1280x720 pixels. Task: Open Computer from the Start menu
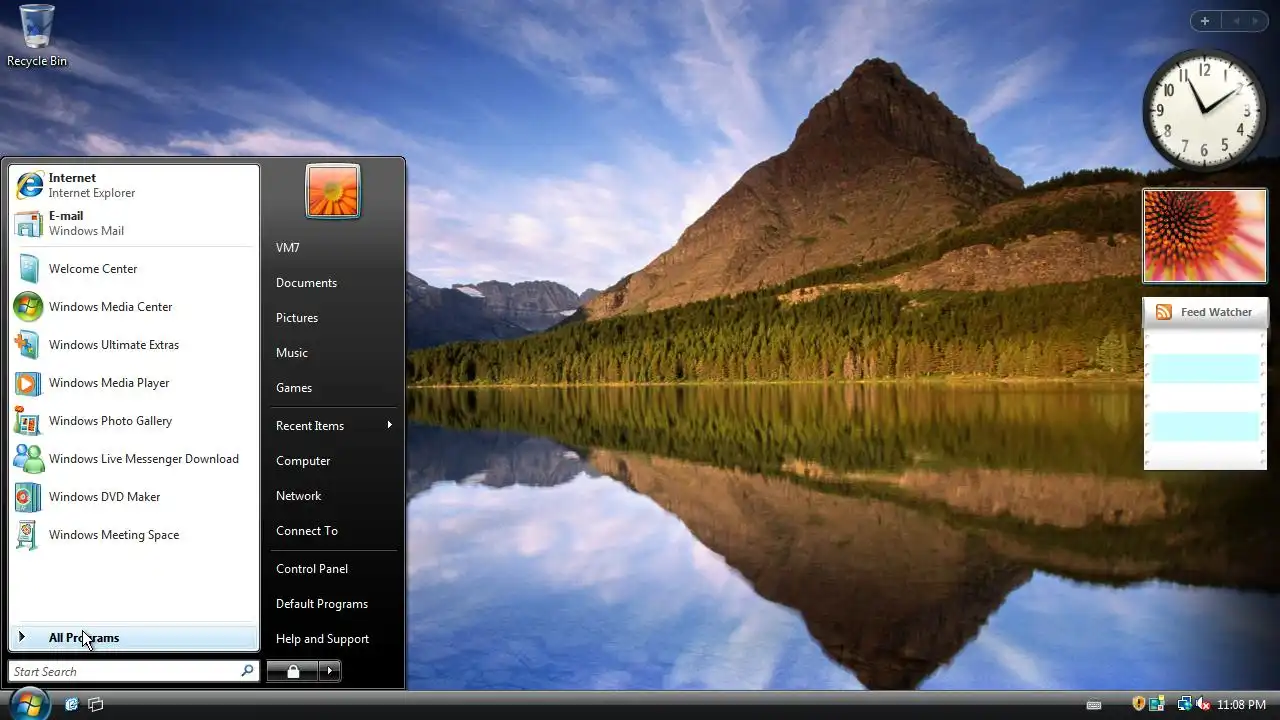[x=333, y=461]
